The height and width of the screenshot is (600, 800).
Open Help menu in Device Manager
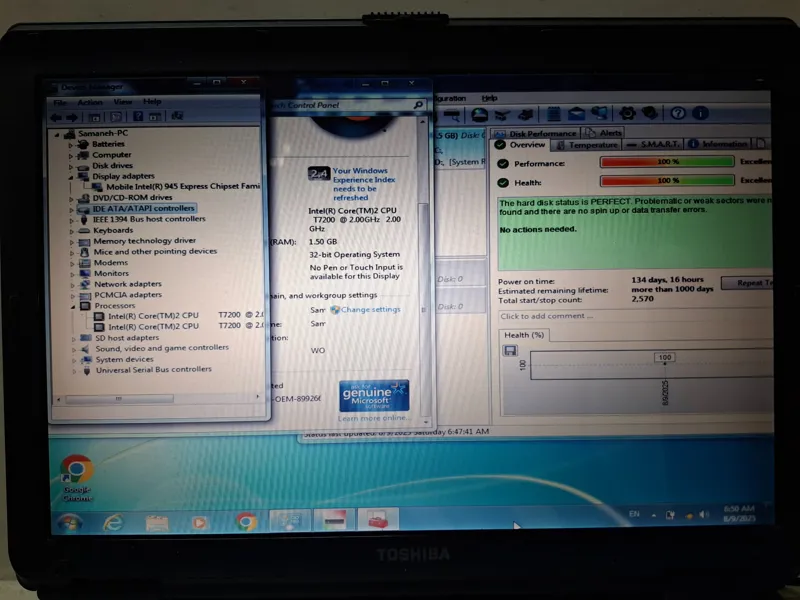coord(152,102)
